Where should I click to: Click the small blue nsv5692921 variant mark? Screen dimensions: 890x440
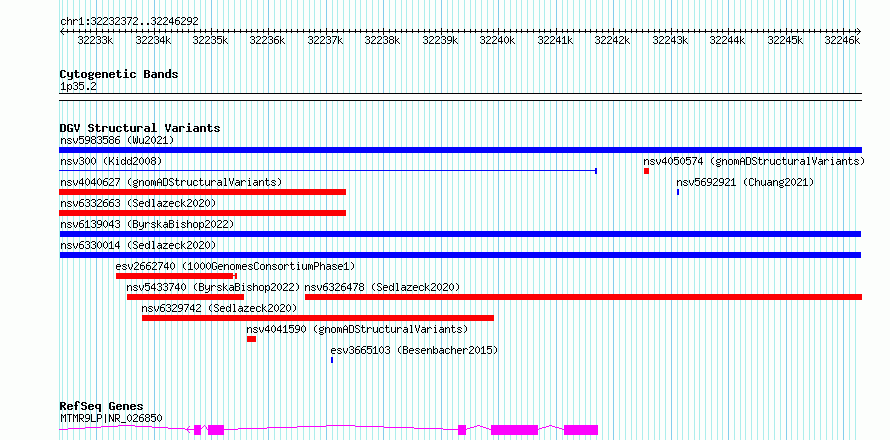coord(678,192)
